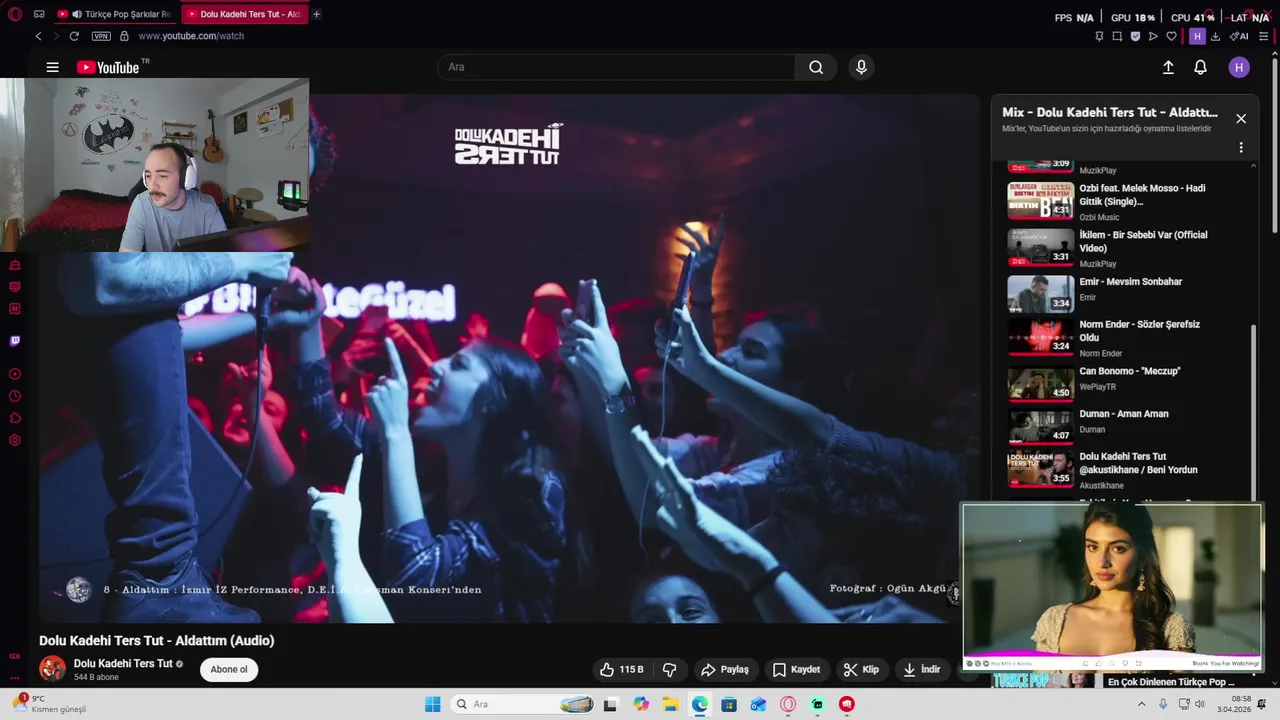Create a clip with Klip button
Viewport: 1280px width, 720px height.
click(861, 670)
